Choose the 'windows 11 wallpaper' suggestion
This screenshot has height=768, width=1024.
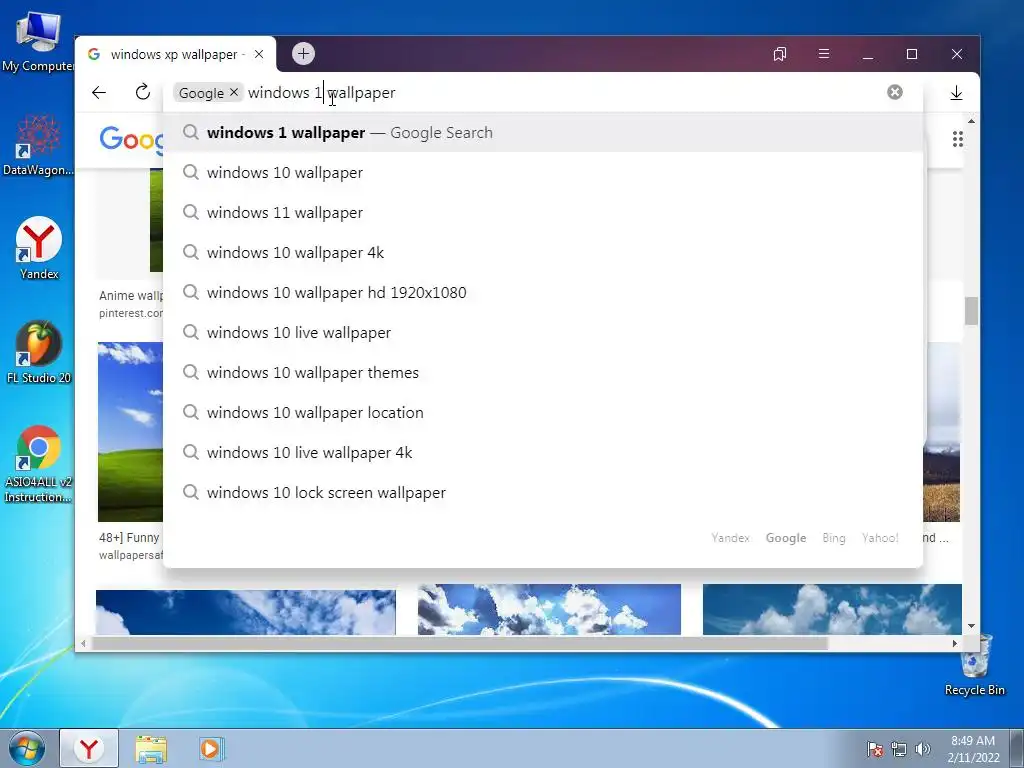543,212
